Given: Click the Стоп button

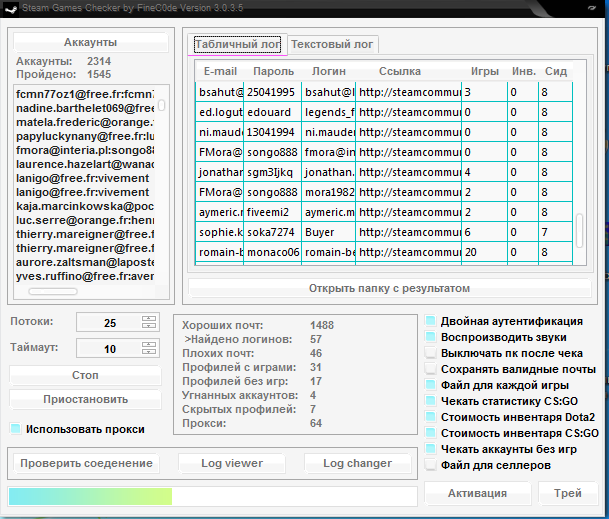Looking at the screenshot, I should click(85, 375).
